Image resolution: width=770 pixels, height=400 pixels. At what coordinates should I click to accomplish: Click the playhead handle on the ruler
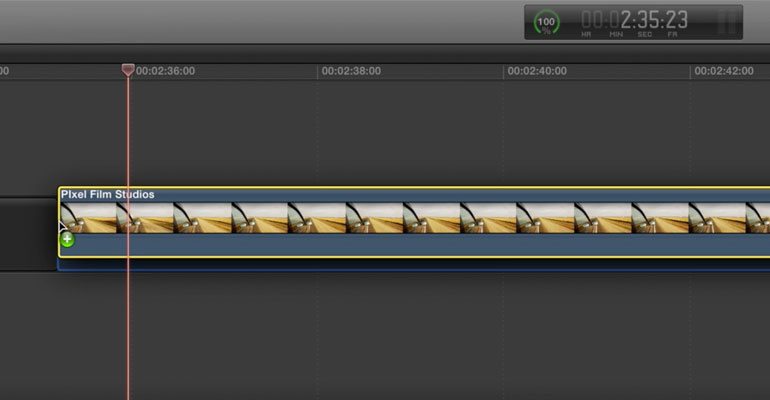coord(128,70)
